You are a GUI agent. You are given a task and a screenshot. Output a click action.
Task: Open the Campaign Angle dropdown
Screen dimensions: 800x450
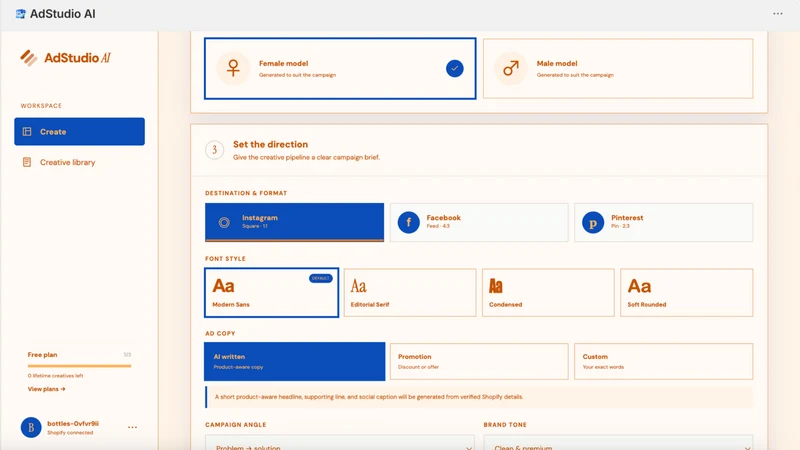click(340, 442)
